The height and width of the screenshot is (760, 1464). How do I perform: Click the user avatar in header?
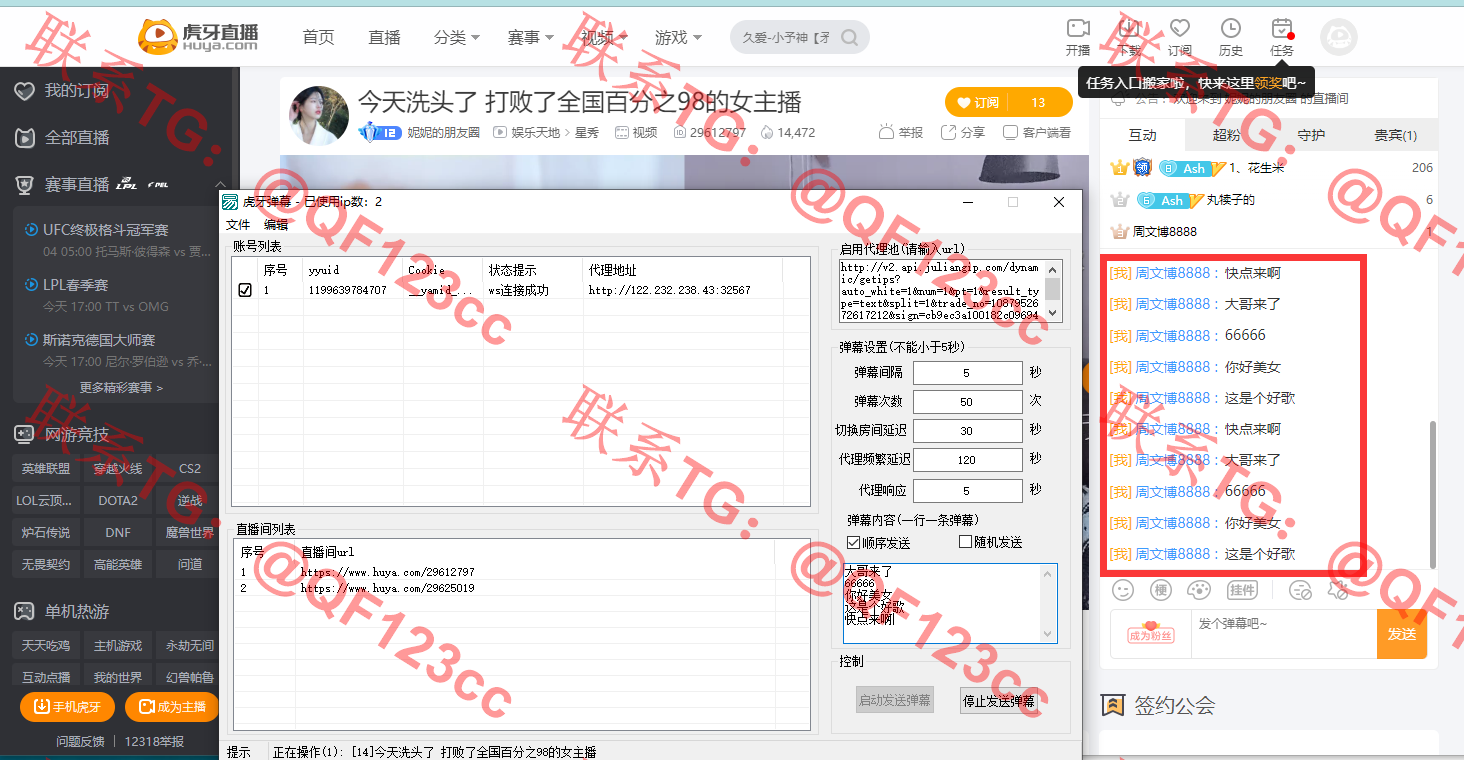pos(1339,37)
